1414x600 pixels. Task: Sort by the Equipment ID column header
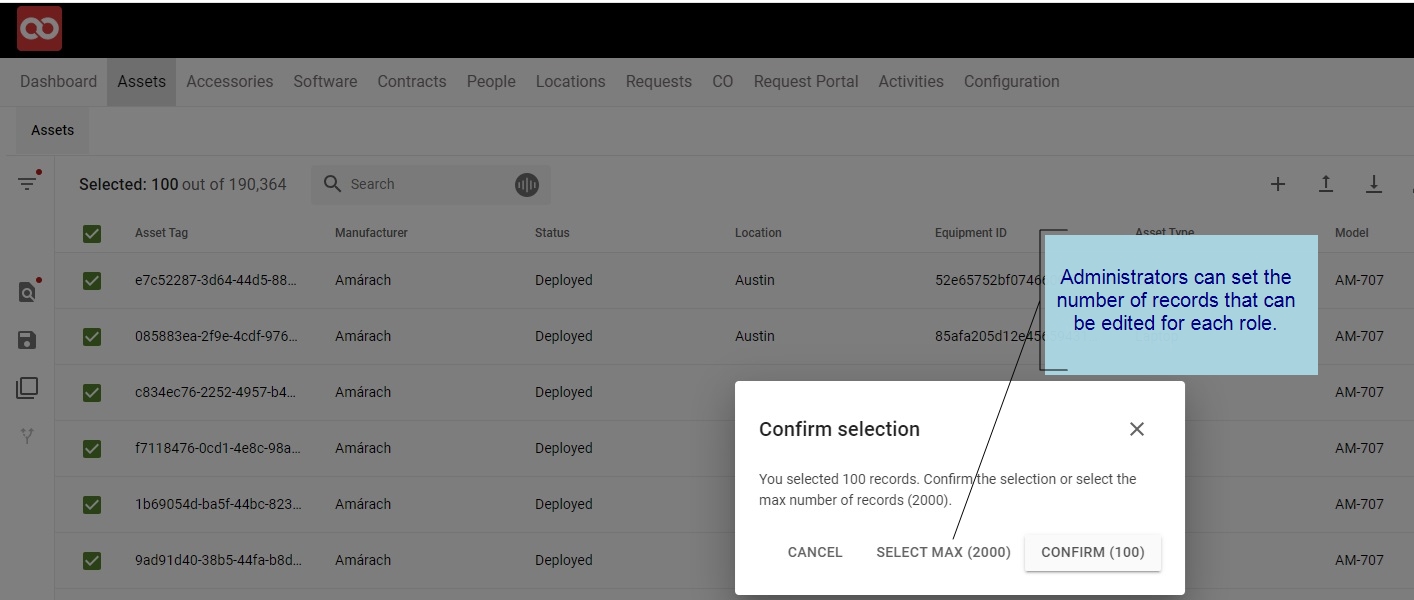click(x=971, y=233)
